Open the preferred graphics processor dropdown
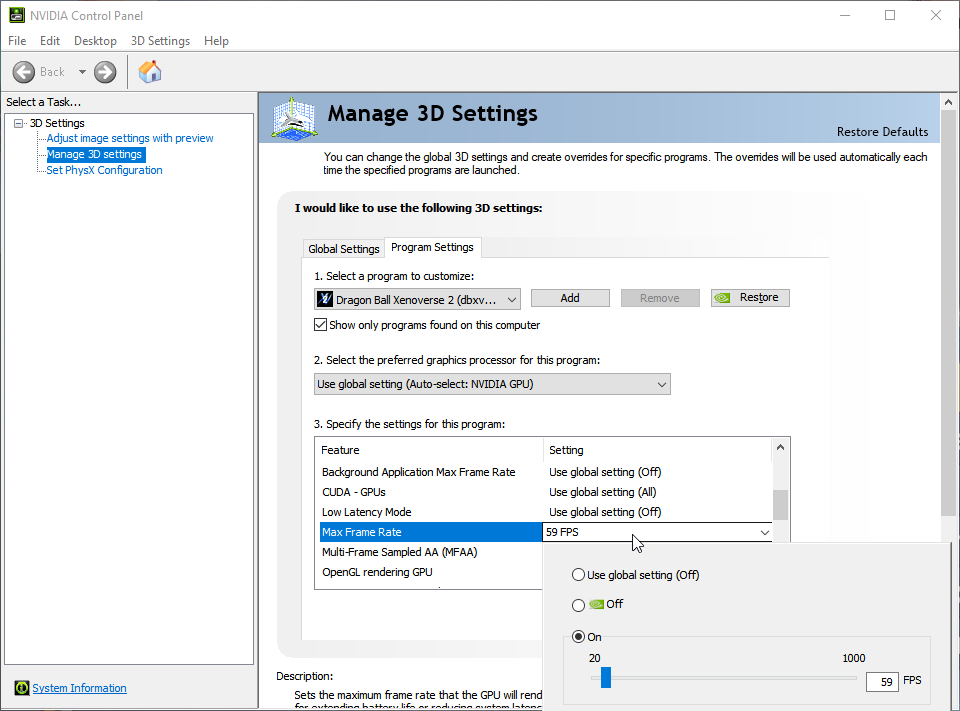The height and width of the screenshot is (711, 960). 492,384
